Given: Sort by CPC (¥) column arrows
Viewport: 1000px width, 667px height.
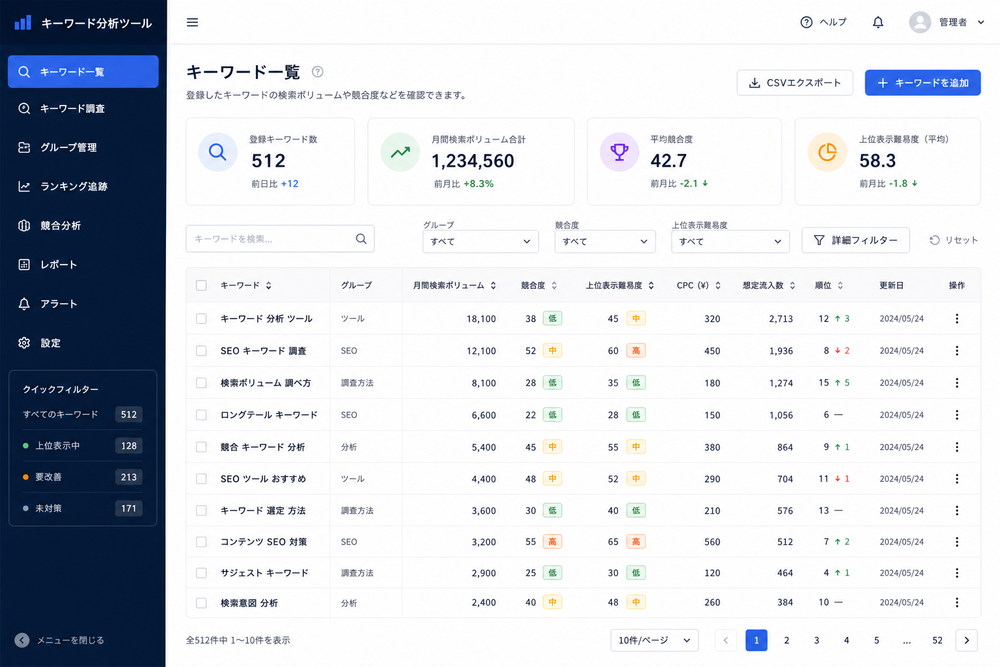Looking at the screenshot, I should click(x=717, y=286).
